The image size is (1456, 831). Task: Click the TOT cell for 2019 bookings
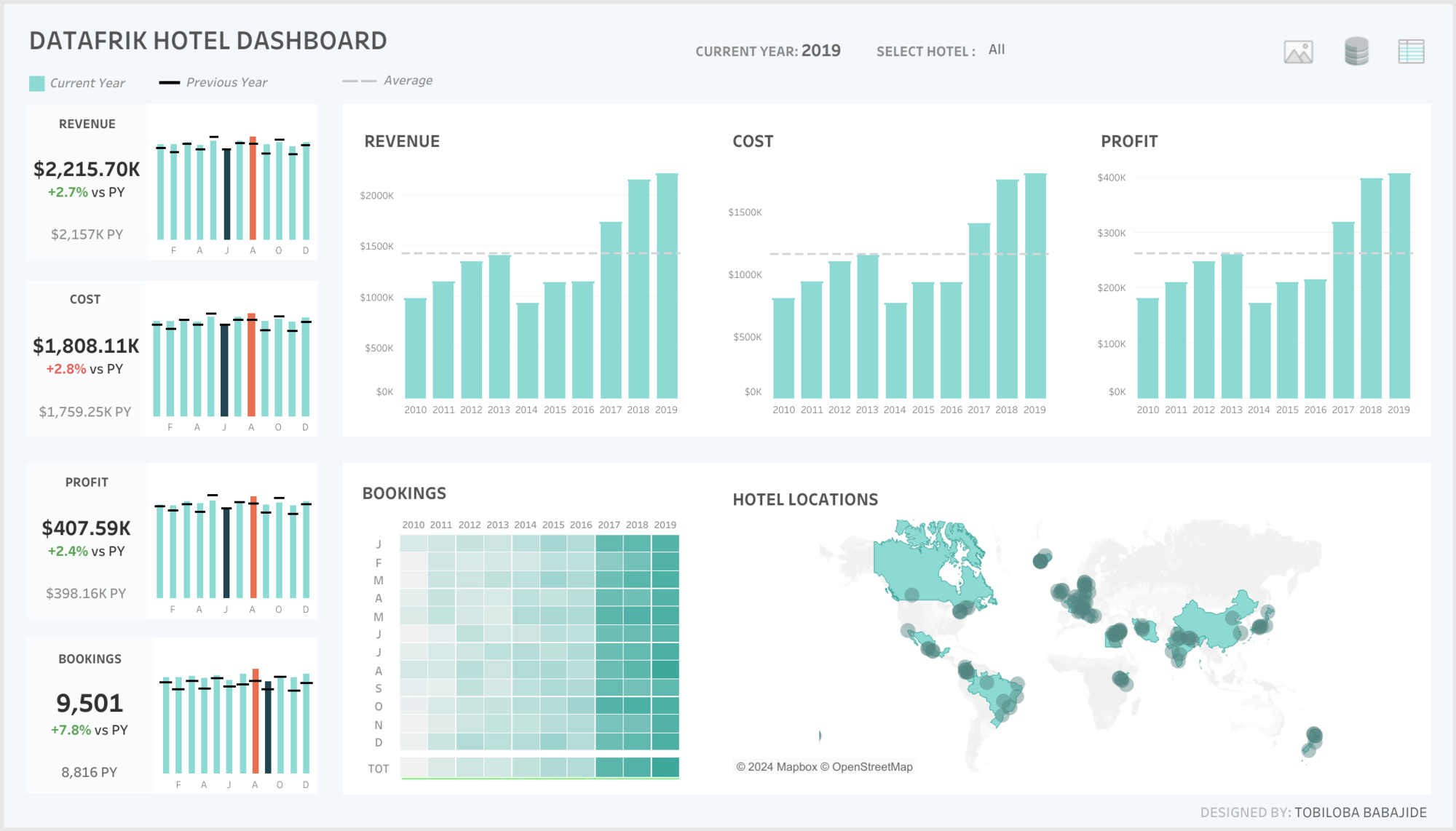[x=665, y=768]
